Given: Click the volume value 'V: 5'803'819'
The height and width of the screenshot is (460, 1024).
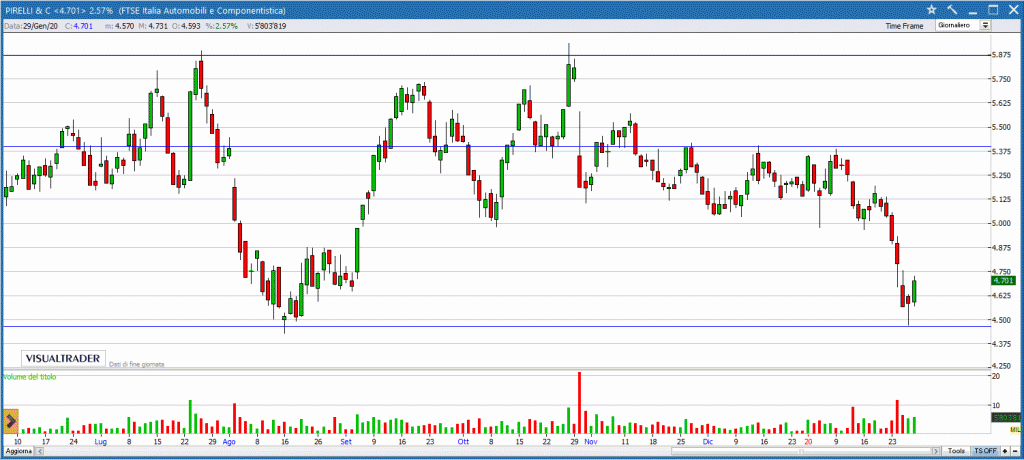Looking at the screenshot, I should click(266, 25).
